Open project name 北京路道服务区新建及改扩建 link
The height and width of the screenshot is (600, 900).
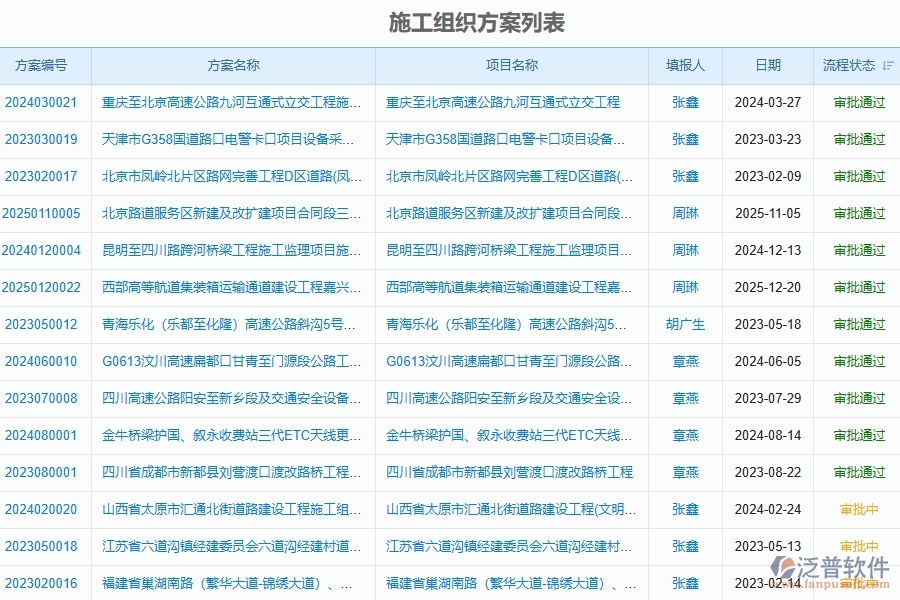pyautogui.click(x=508, y=214)
